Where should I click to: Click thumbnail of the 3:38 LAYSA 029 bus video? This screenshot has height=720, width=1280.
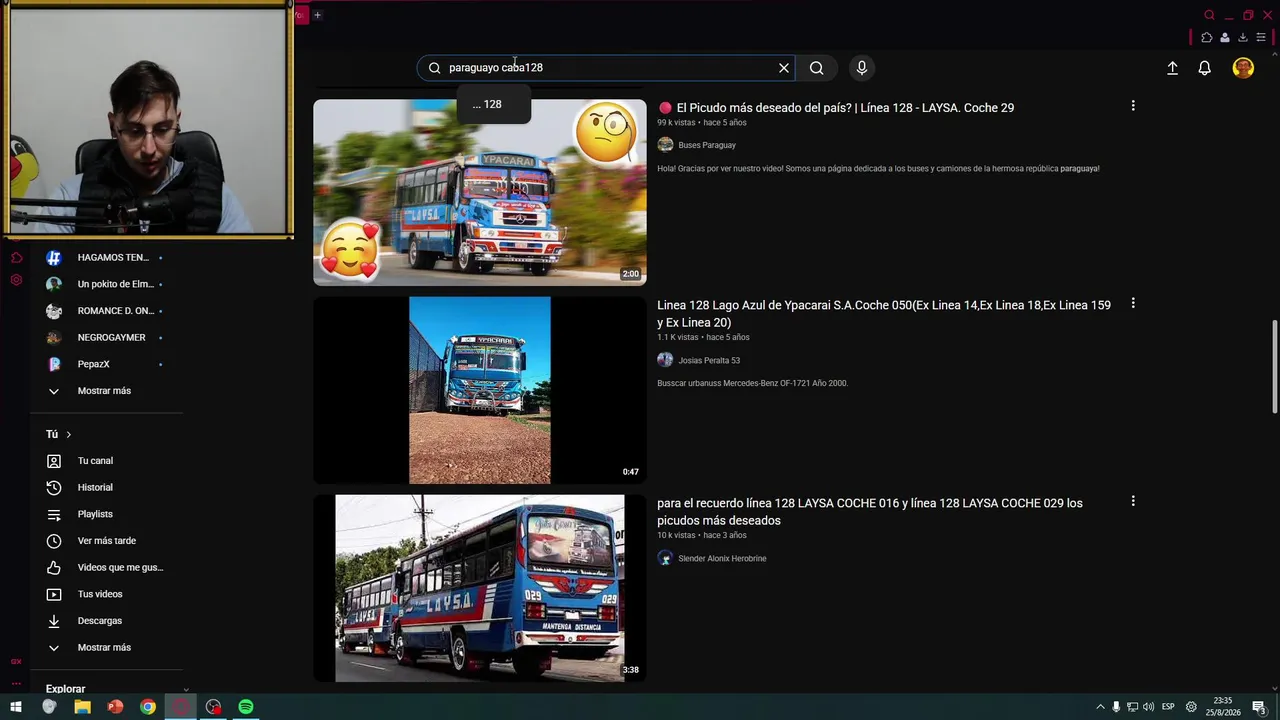coord(480,588)
